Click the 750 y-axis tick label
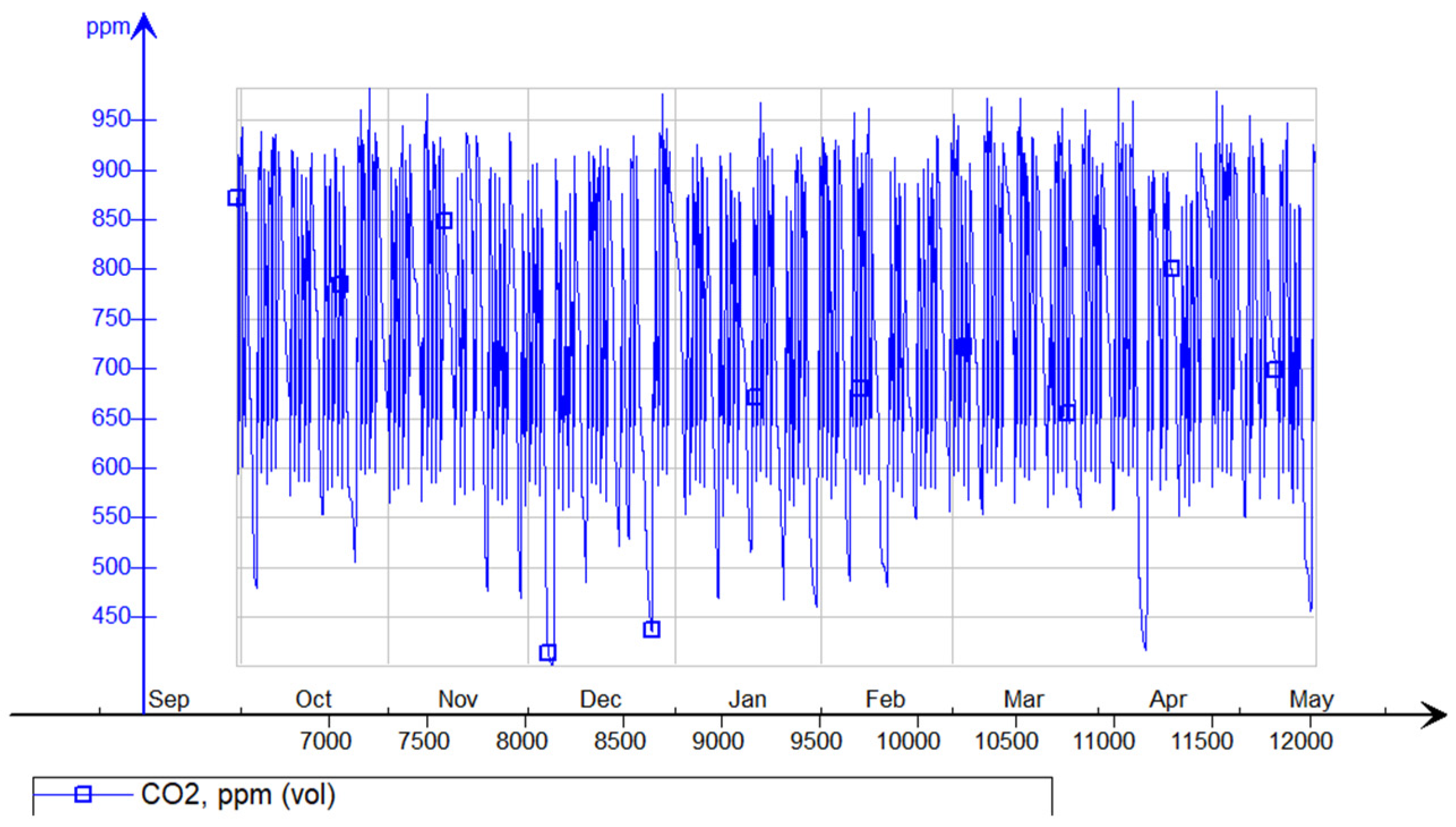Viewport: 1456px width, 827px height. pyautogui.click(x=112, y=319)
